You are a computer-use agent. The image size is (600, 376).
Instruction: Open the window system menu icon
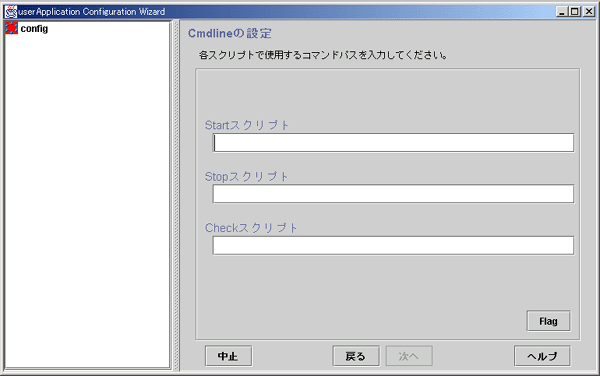click(10, 11)
